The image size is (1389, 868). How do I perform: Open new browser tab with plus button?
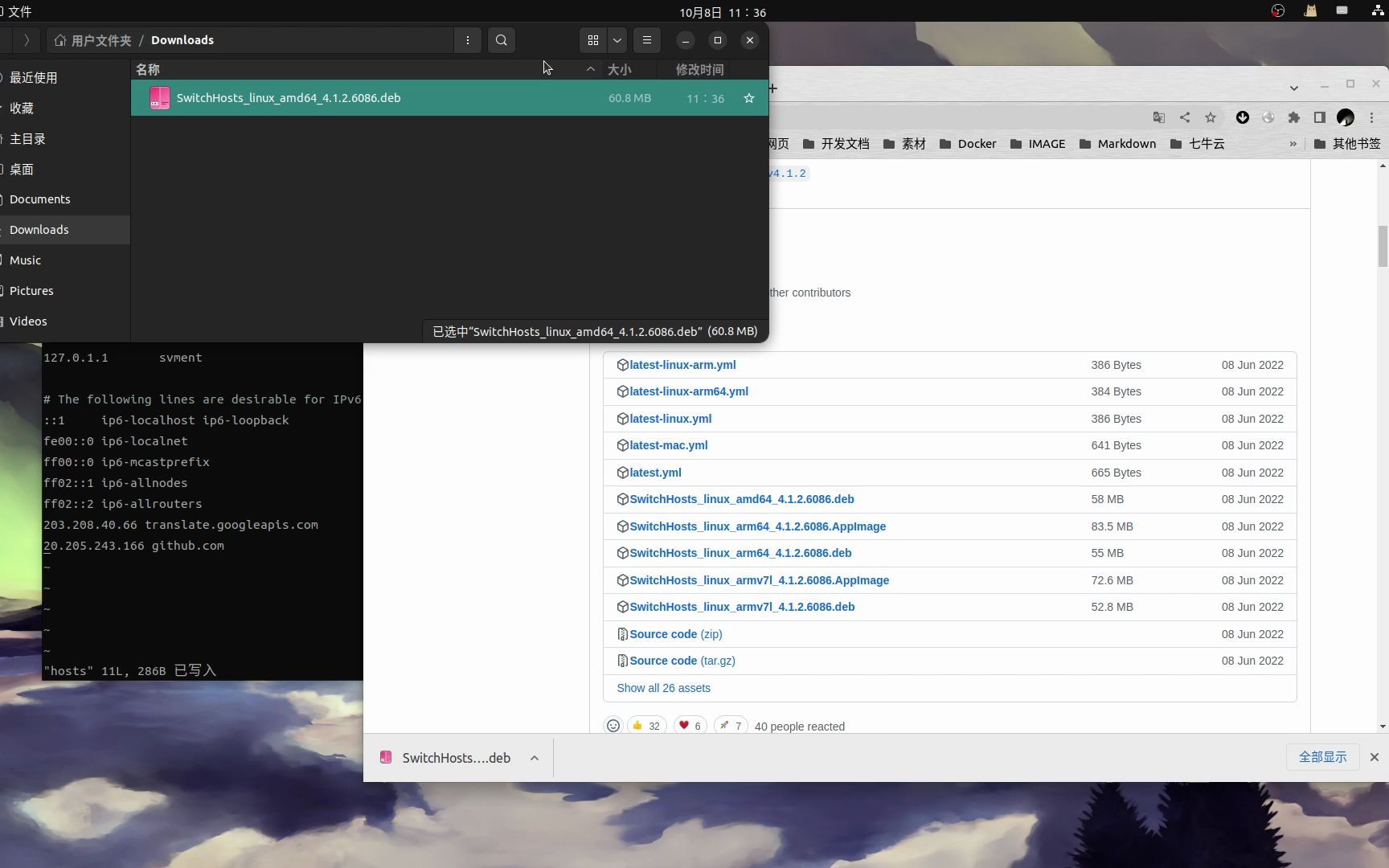tap(772, 88)
